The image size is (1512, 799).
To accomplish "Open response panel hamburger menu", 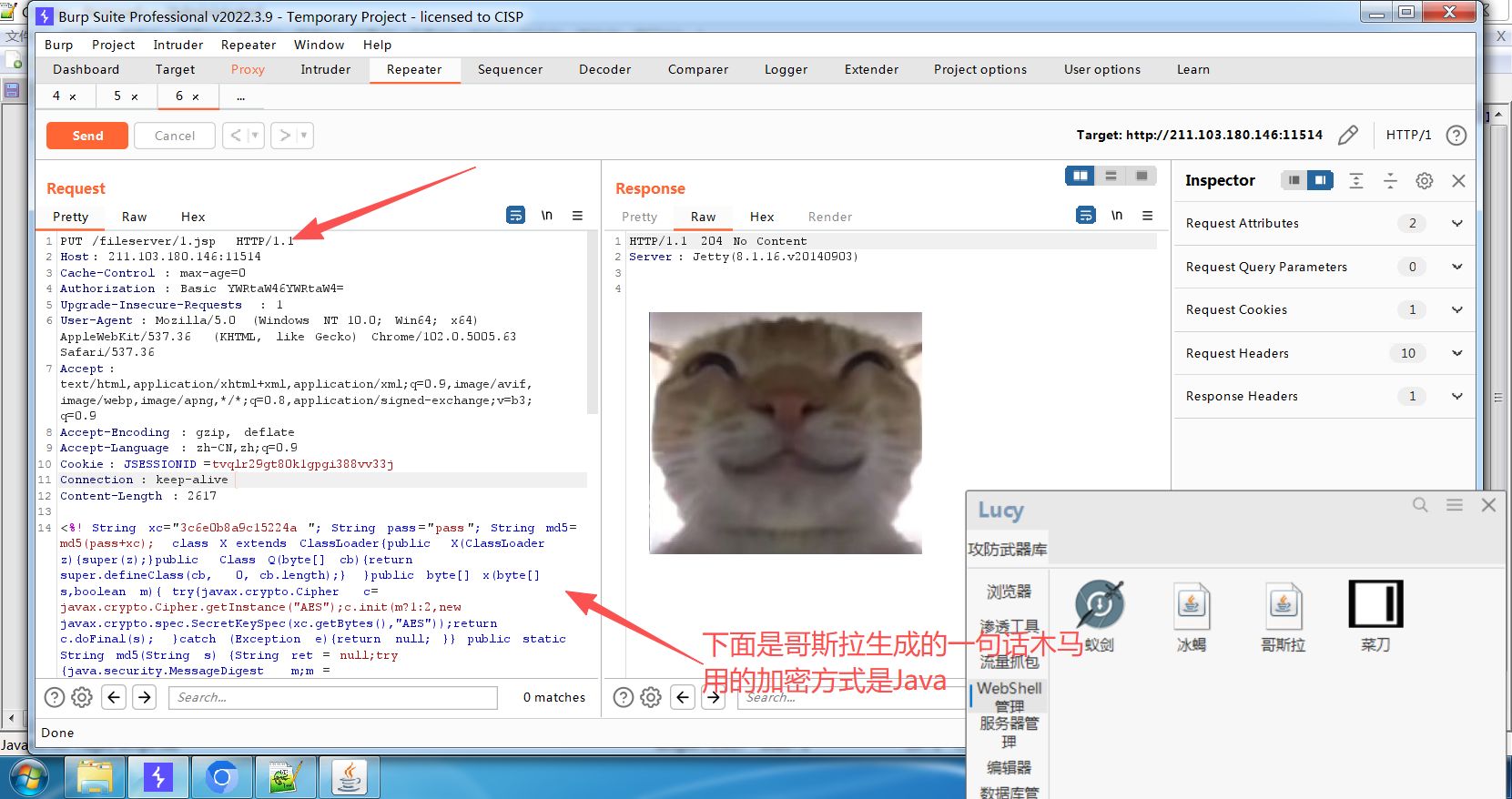I will (x=1147, y=216).
